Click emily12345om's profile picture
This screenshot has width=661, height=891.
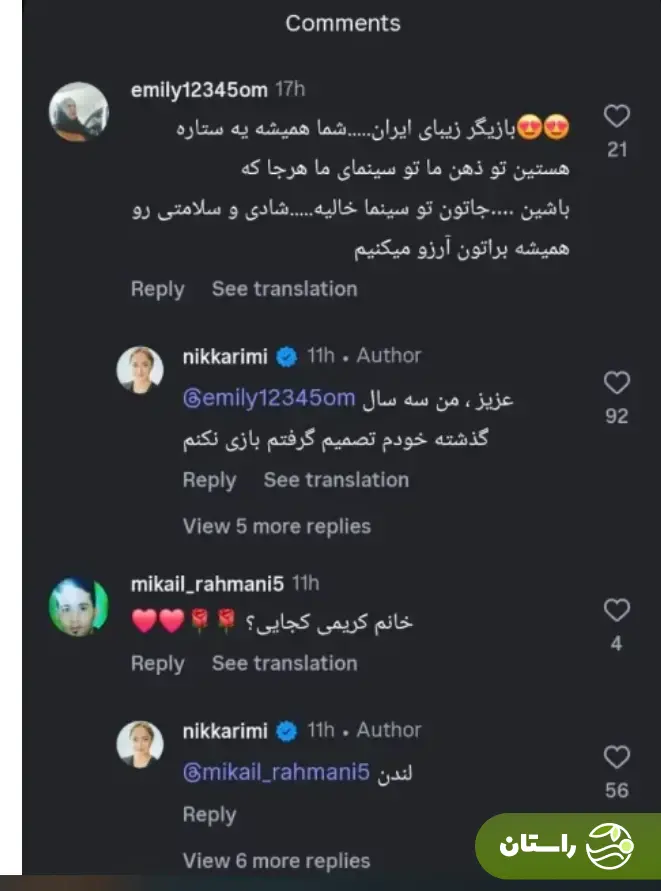79,111
